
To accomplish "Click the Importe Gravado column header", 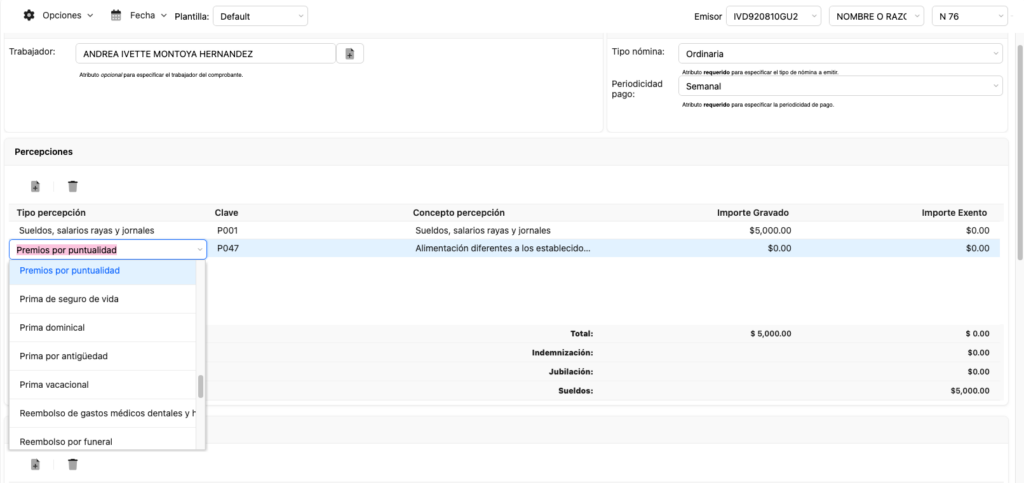I will [753, 213].
